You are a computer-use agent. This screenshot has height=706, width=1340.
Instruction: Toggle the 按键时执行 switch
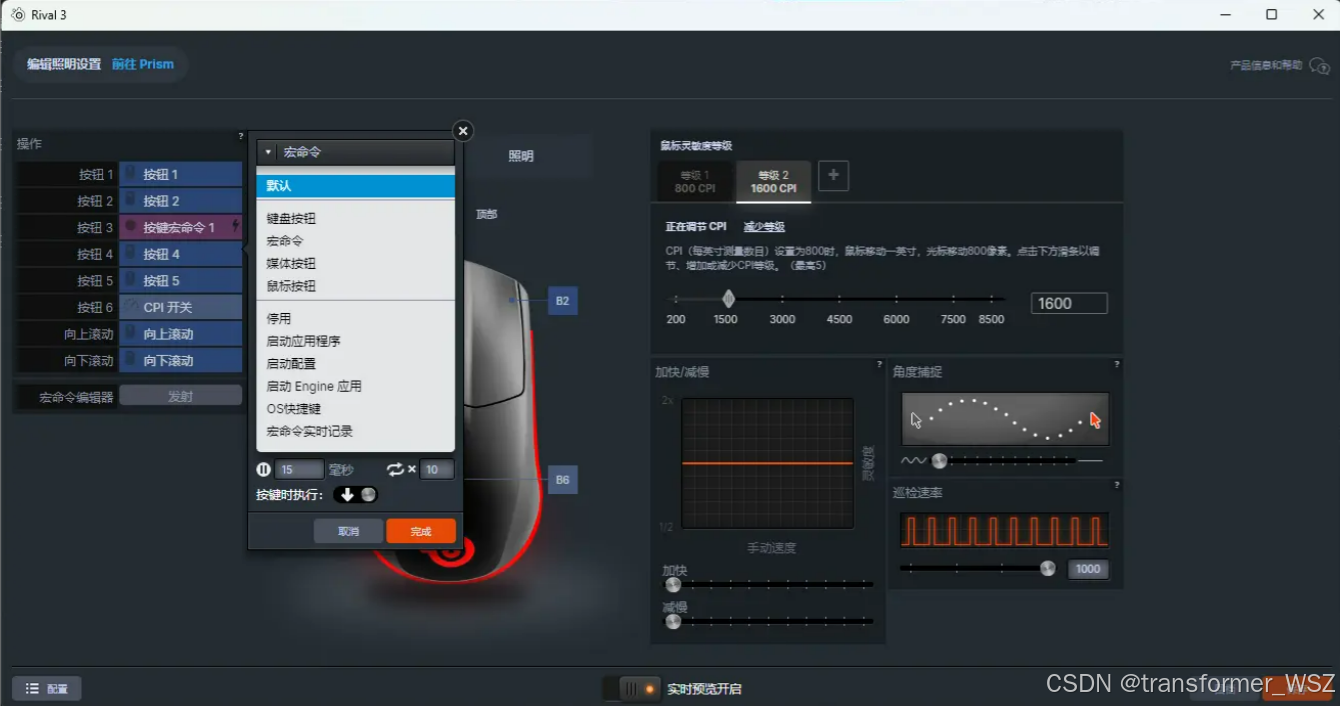(x=356, y=495)
